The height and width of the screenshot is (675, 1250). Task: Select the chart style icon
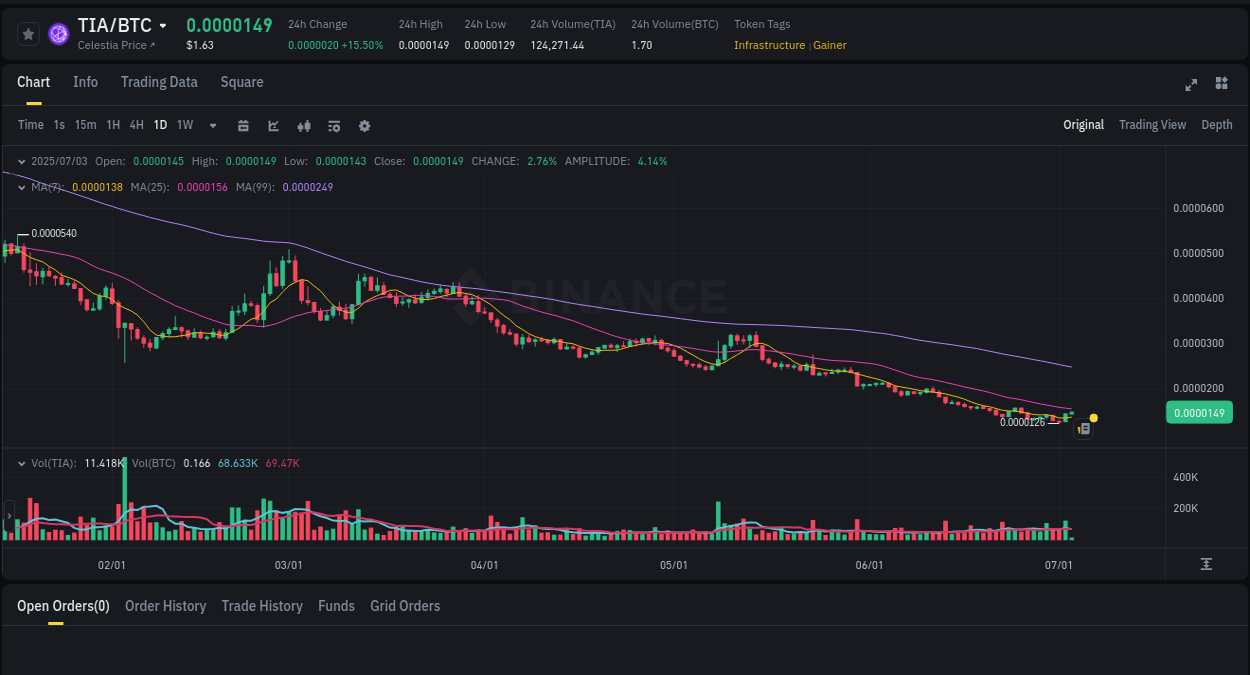click(x=304, y=125)
